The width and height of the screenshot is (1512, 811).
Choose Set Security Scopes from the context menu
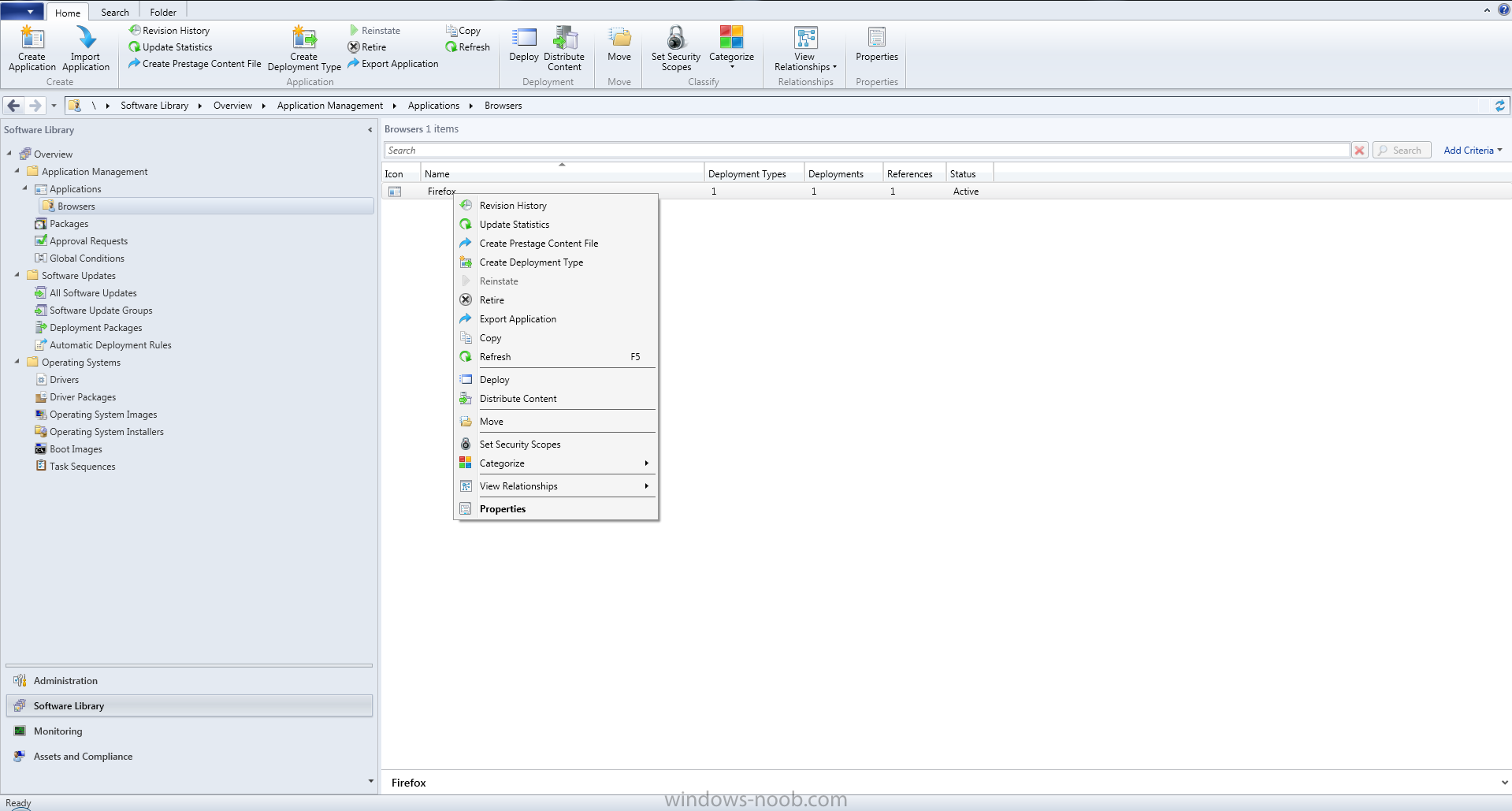(556, 444)
